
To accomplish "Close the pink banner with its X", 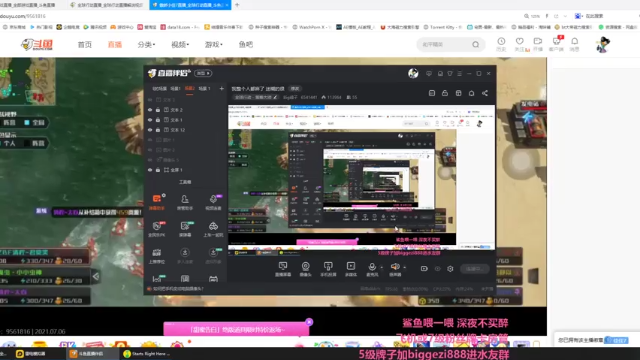I will click(x=309, y=322).
